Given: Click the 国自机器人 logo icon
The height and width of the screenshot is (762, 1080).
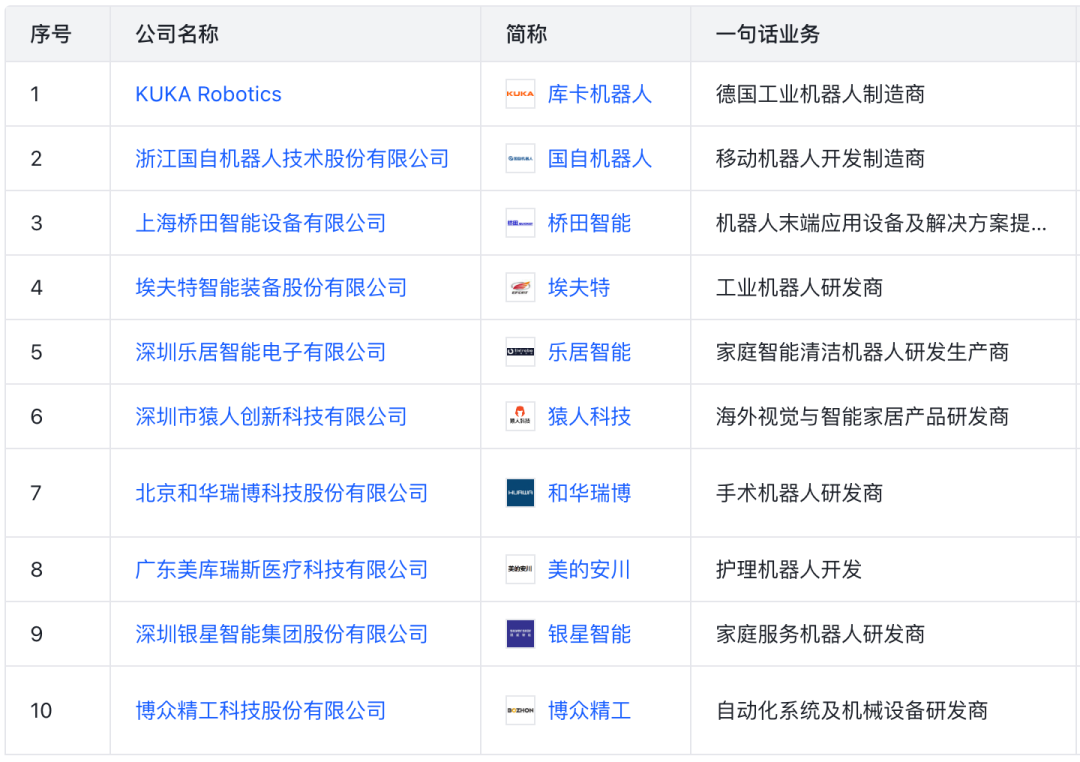Looking at the screenshot, I should pos(520,158).
